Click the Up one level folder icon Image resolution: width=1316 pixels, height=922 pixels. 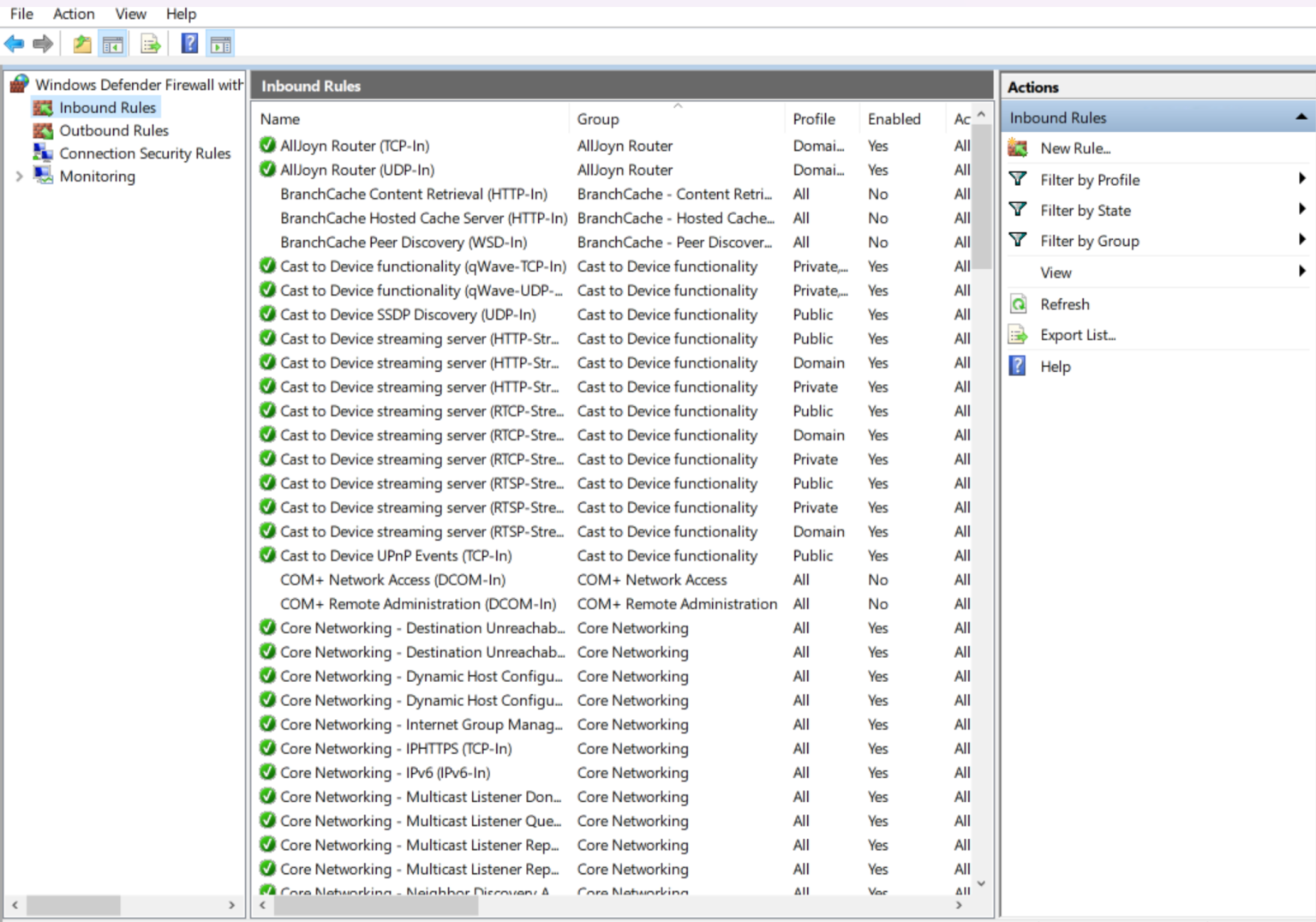[81, 43]
